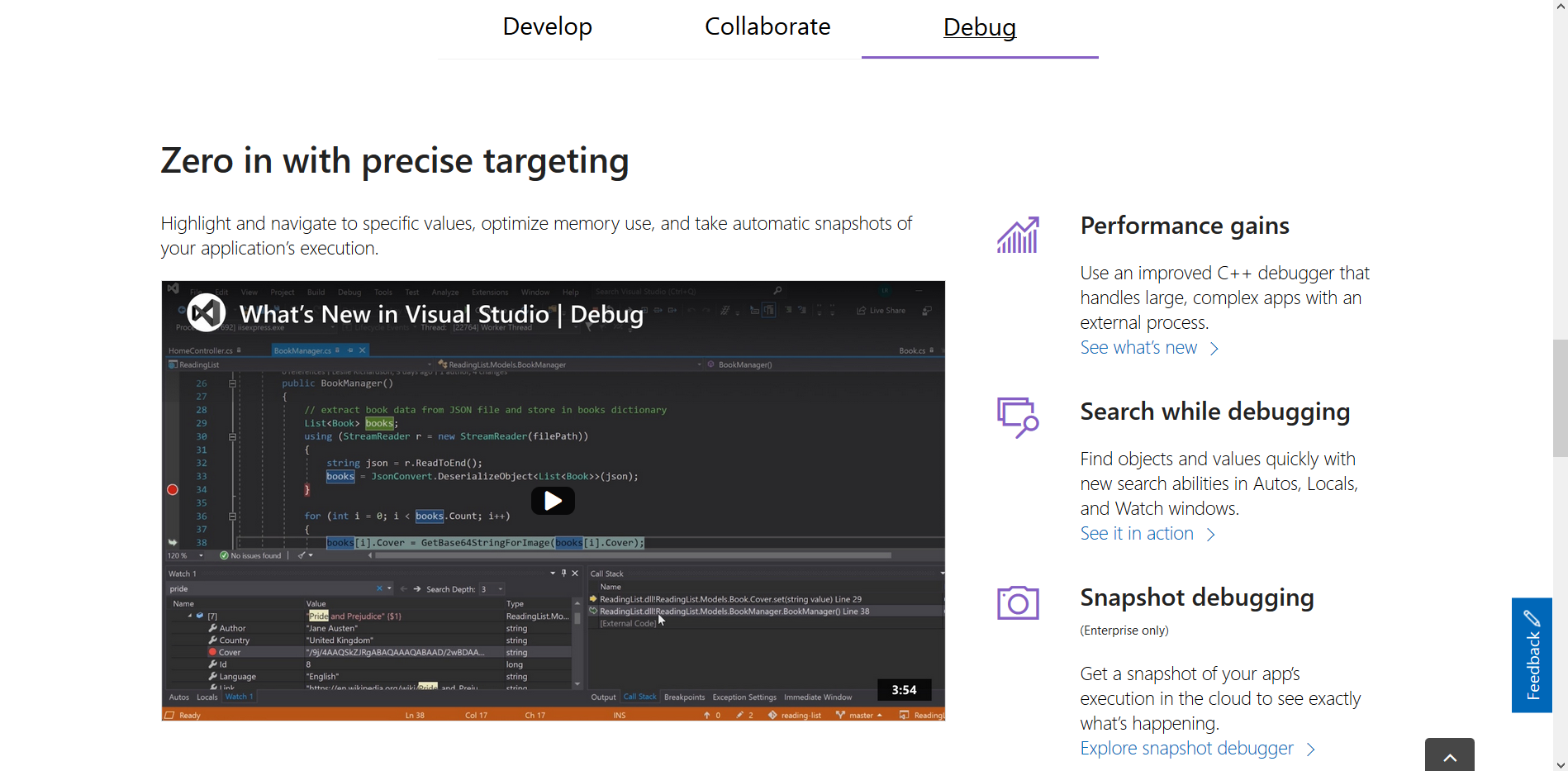This screenshot has width=1568, height=771.
Task: Click the page vertical scrollbar thumb
Action: pyautogui.click(x=1561, y=397)
